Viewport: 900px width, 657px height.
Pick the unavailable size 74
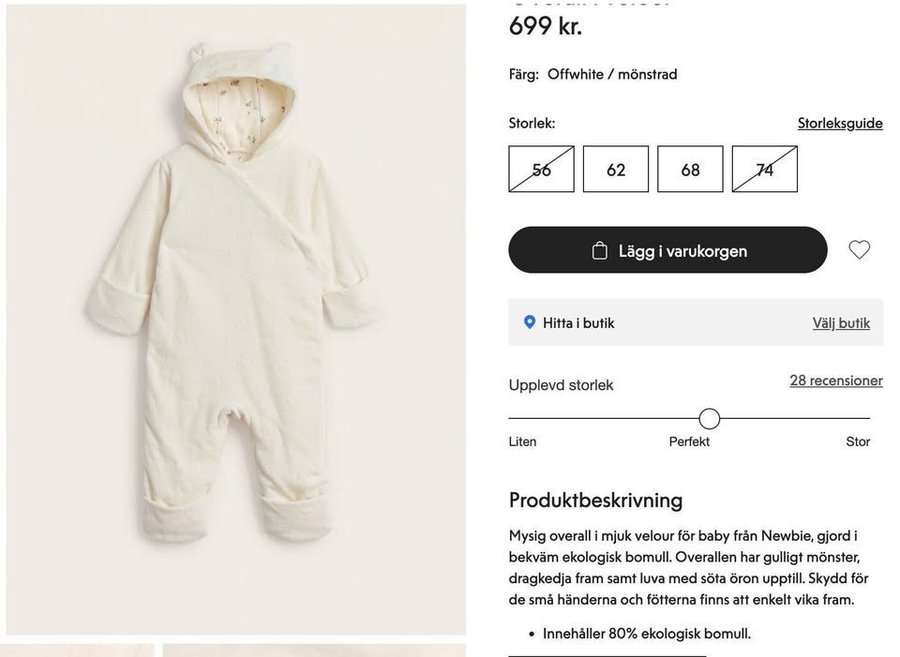coord(765,169)
